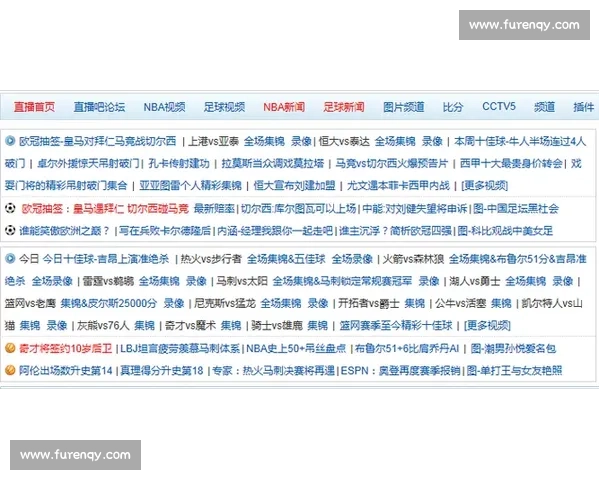The height and width of the screenshot is (480, 600).
Task: Open 谁能笑傲欧洲之巅？ link
Action: coord(65,231)
